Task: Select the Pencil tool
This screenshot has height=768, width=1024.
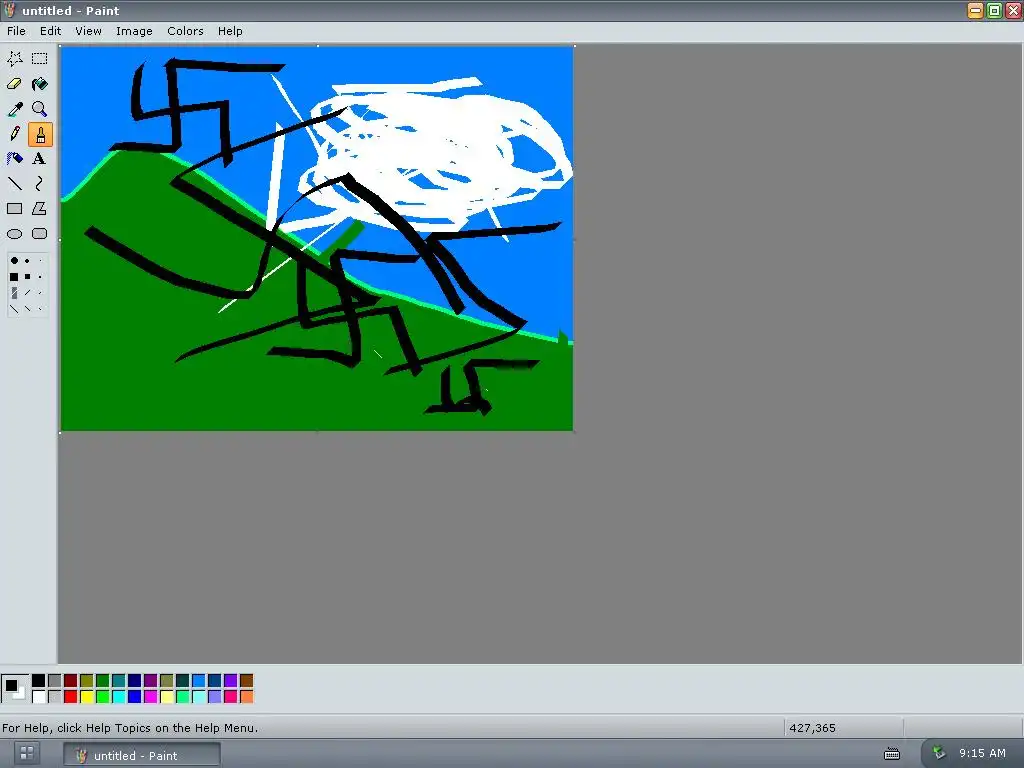Action: pyautogui.click(x=14, y=134)
